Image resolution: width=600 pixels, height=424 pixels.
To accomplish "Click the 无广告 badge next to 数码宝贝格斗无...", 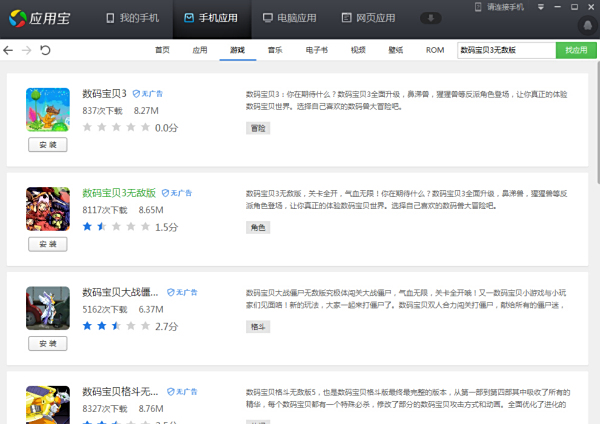I will point(182,391).
